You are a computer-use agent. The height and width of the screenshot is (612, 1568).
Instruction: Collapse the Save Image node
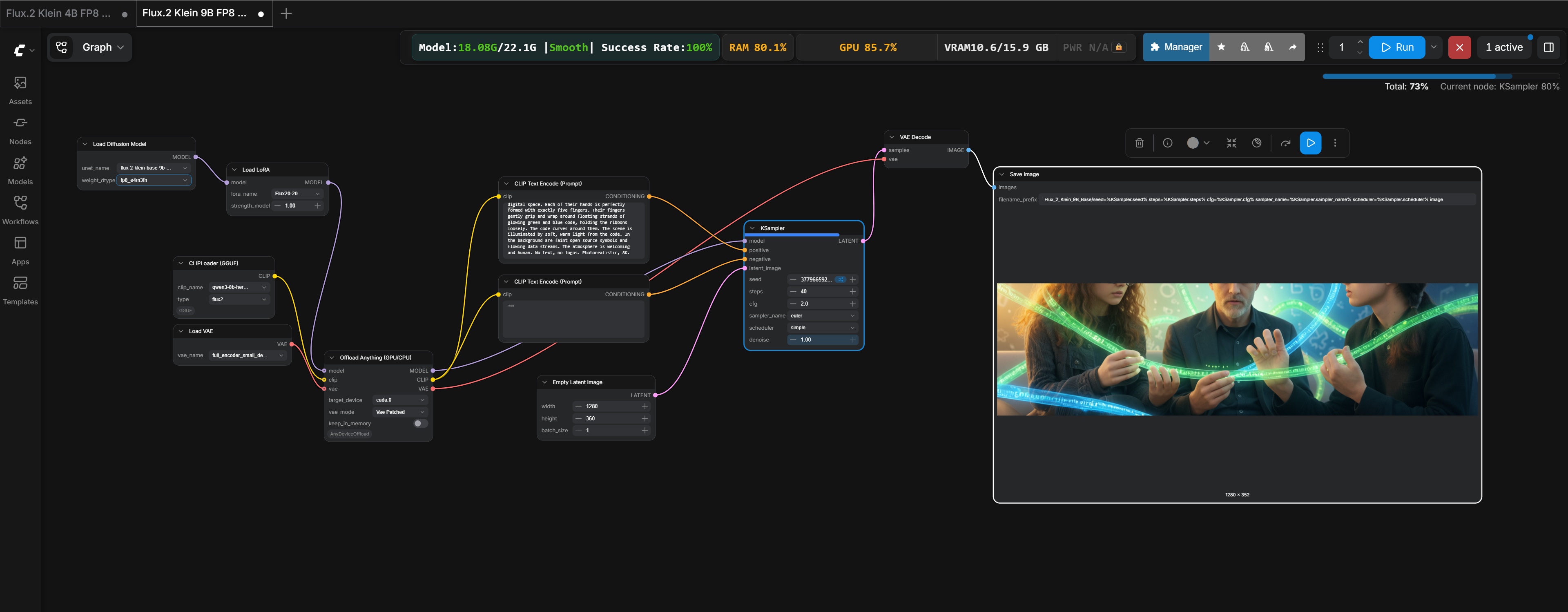click(1001, 174)
